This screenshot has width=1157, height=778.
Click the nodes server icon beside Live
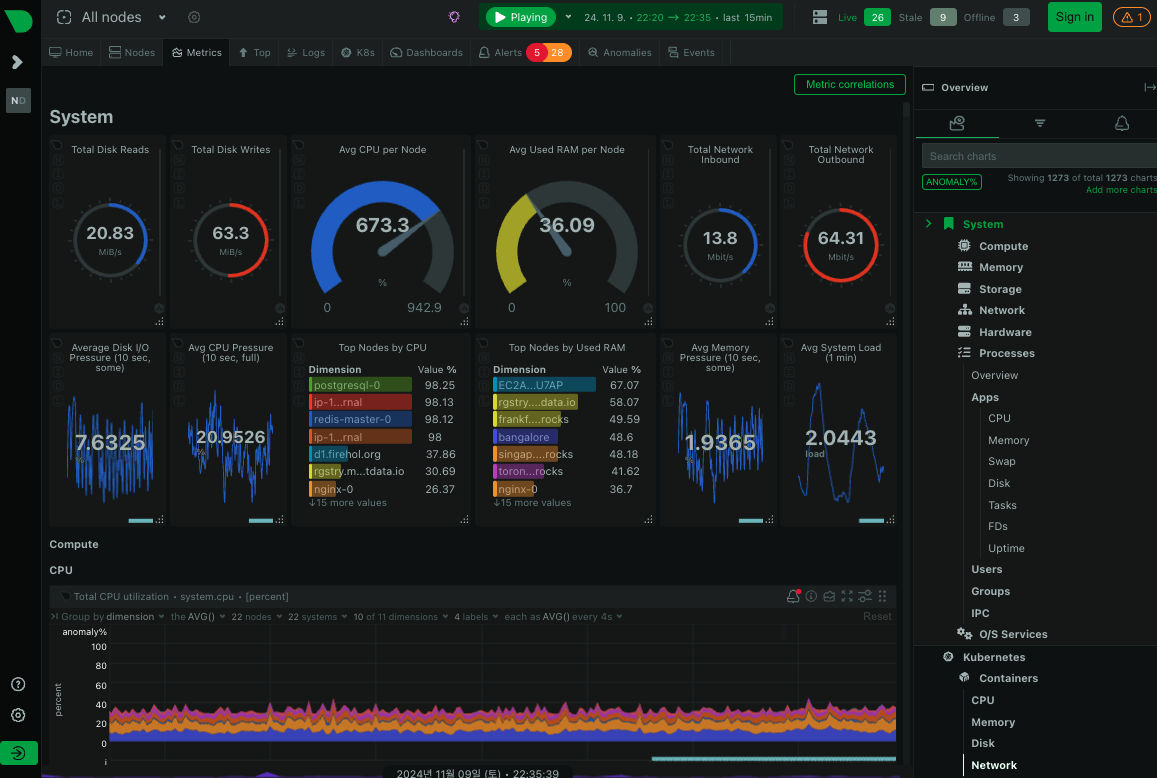pos(820,17)
